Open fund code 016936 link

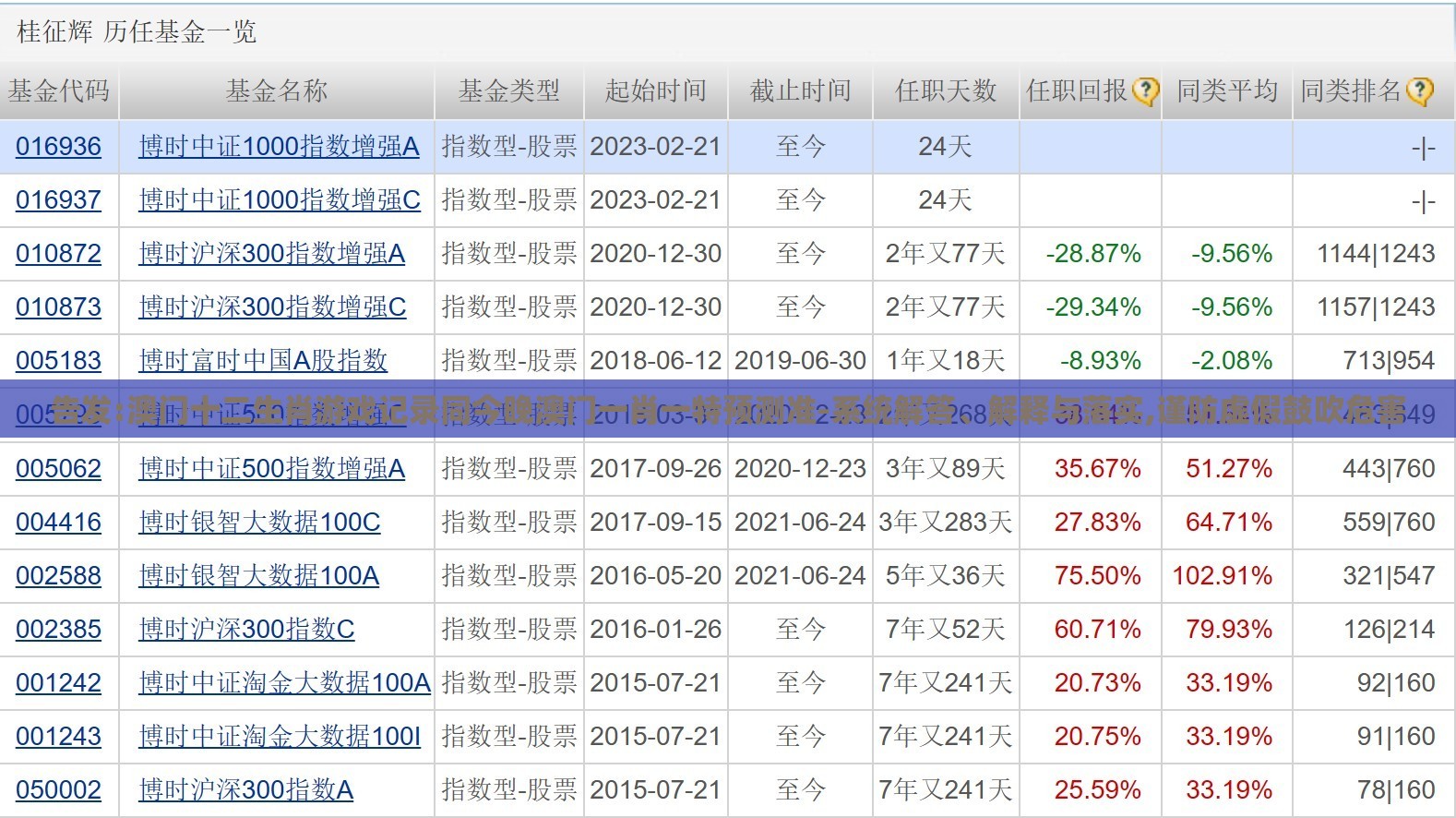pyautogui.click(x=58, y=147)
